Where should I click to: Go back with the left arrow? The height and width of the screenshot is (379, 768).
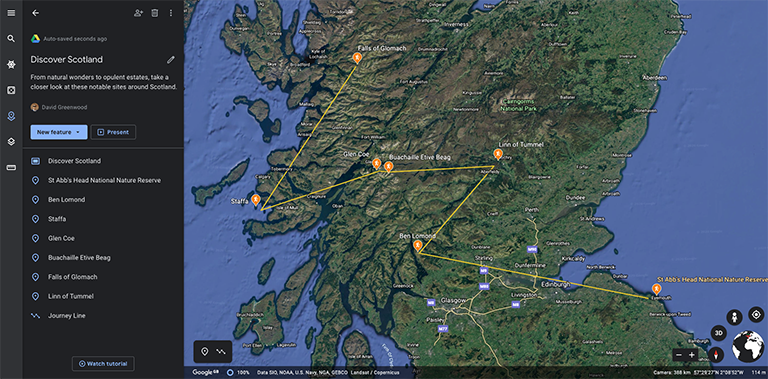pos(35,13)
